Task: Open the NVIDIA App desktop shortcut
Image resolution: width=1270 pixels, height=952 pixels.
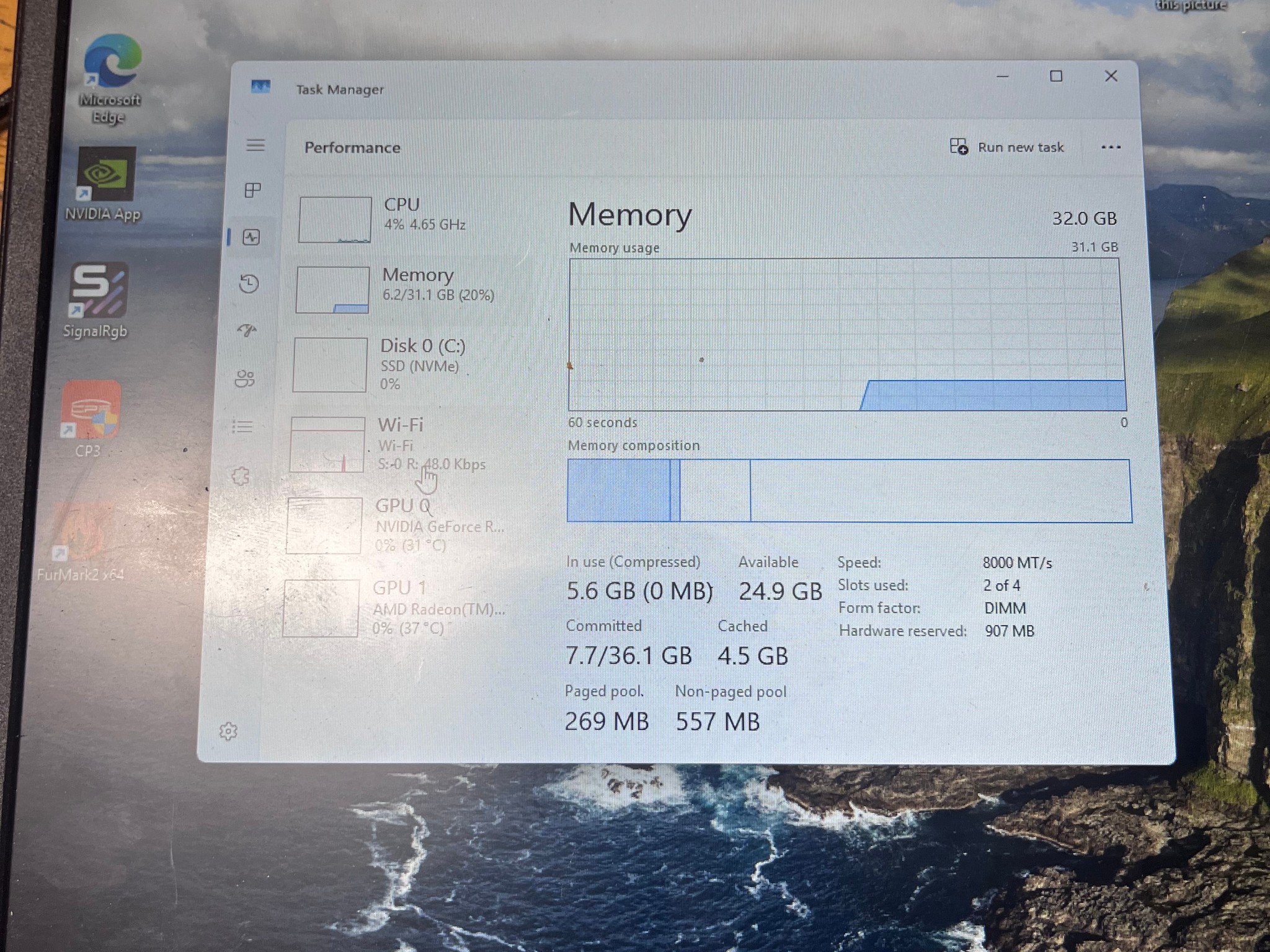Action: (x=104, y=184)
